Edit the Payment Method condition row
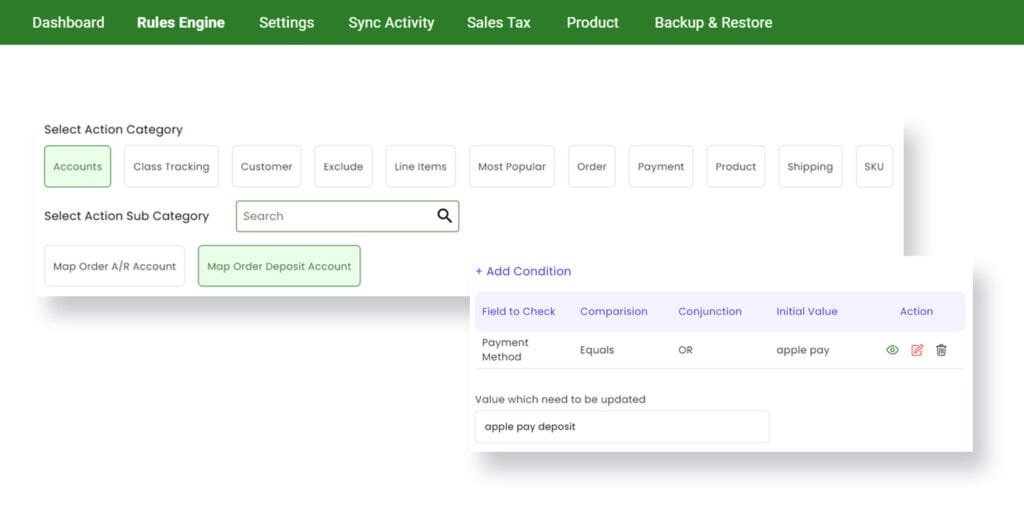1024x512 pixels. click(x=917, y=350)
